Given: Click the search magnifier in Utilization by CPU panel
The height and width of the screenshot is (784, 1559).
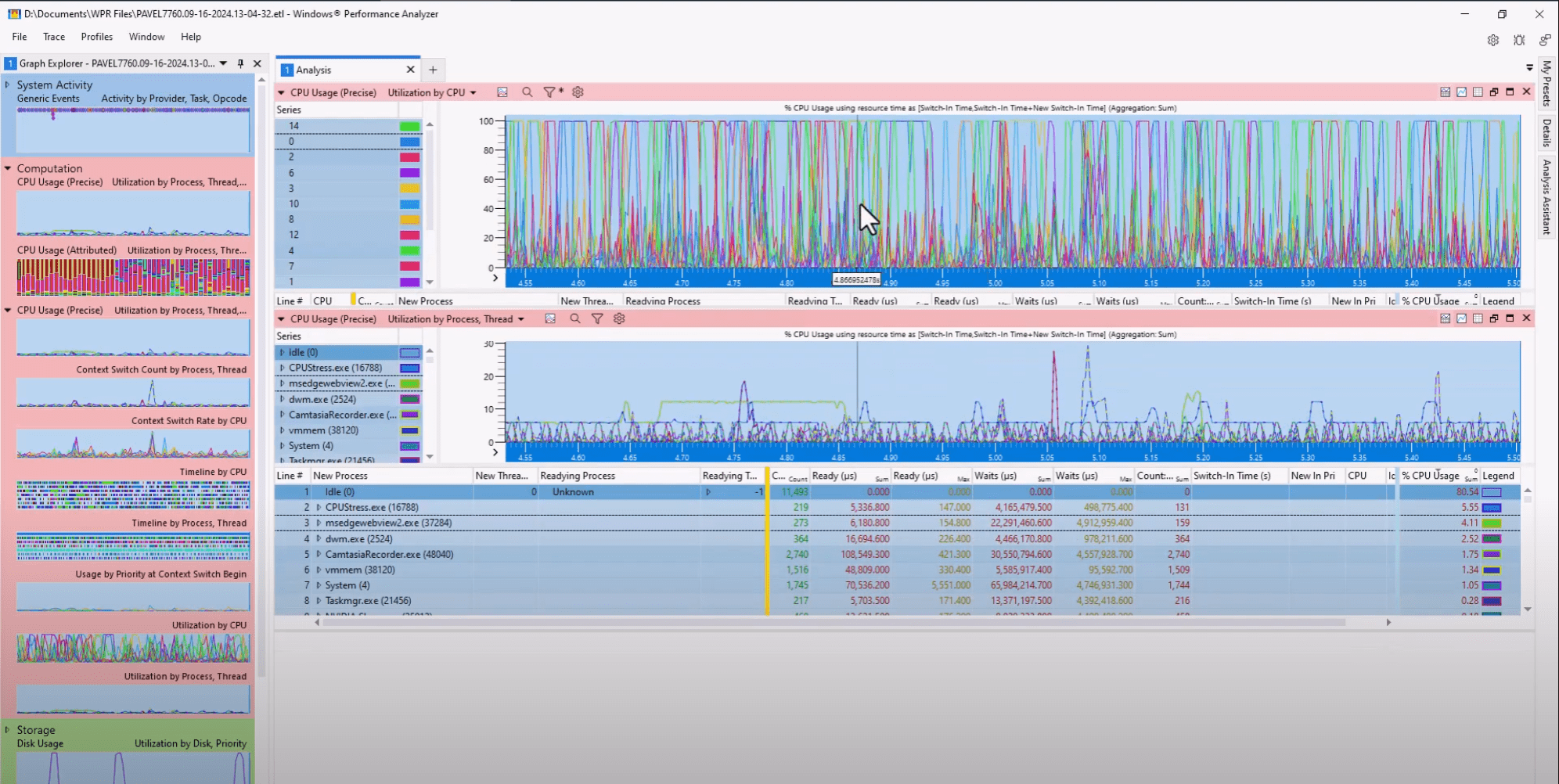Looking at the screenshot, I should coord(527,92).
